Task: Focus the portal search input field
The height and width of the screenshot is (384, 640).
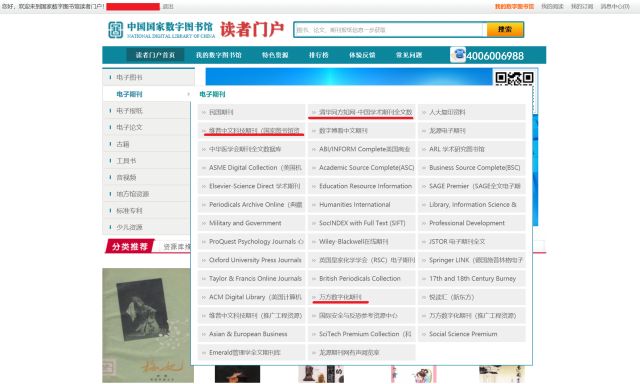Action: pos(388,30)
